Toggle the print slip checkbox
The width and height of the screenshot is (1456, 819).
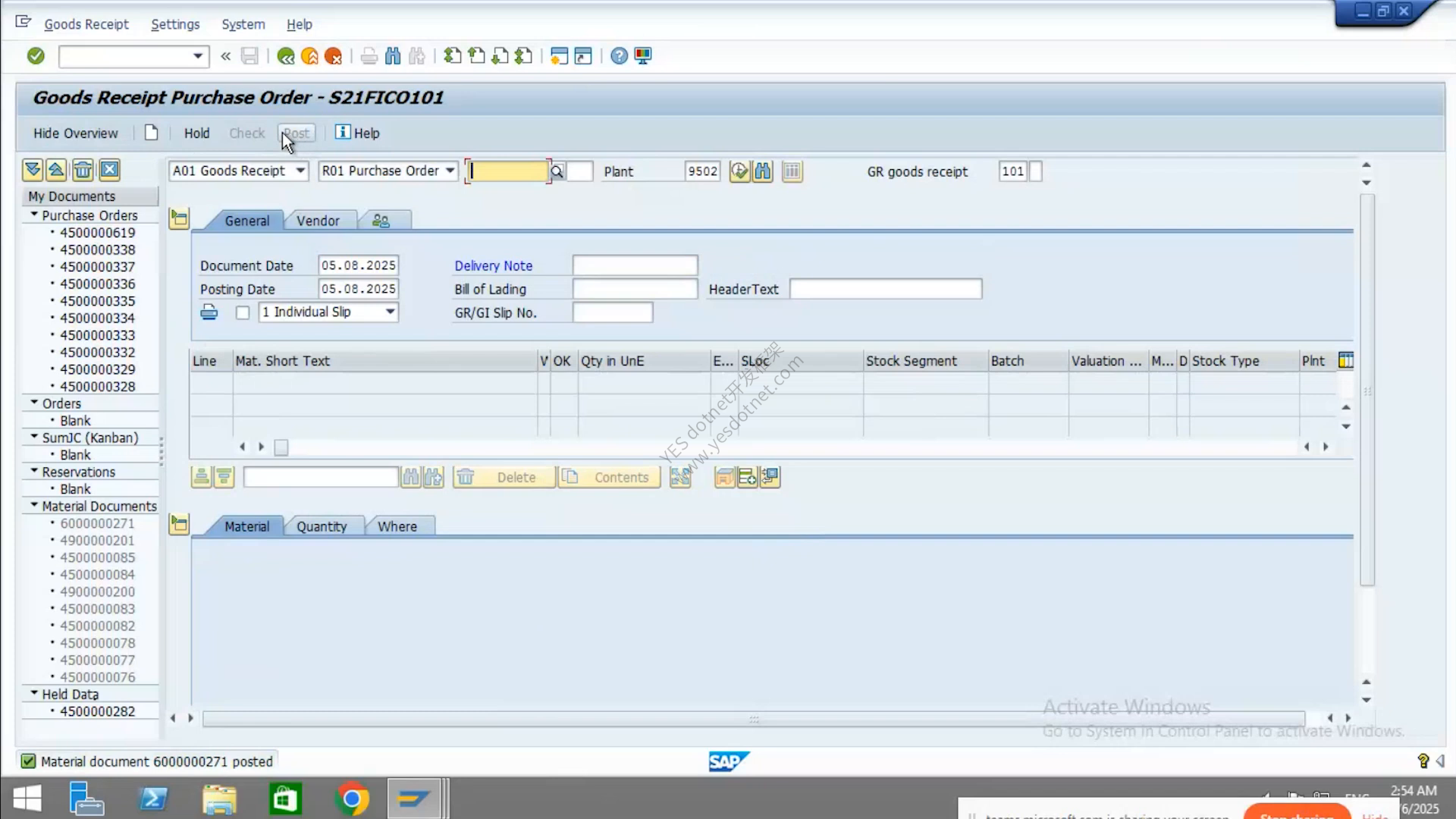click(x=243, y=312)
